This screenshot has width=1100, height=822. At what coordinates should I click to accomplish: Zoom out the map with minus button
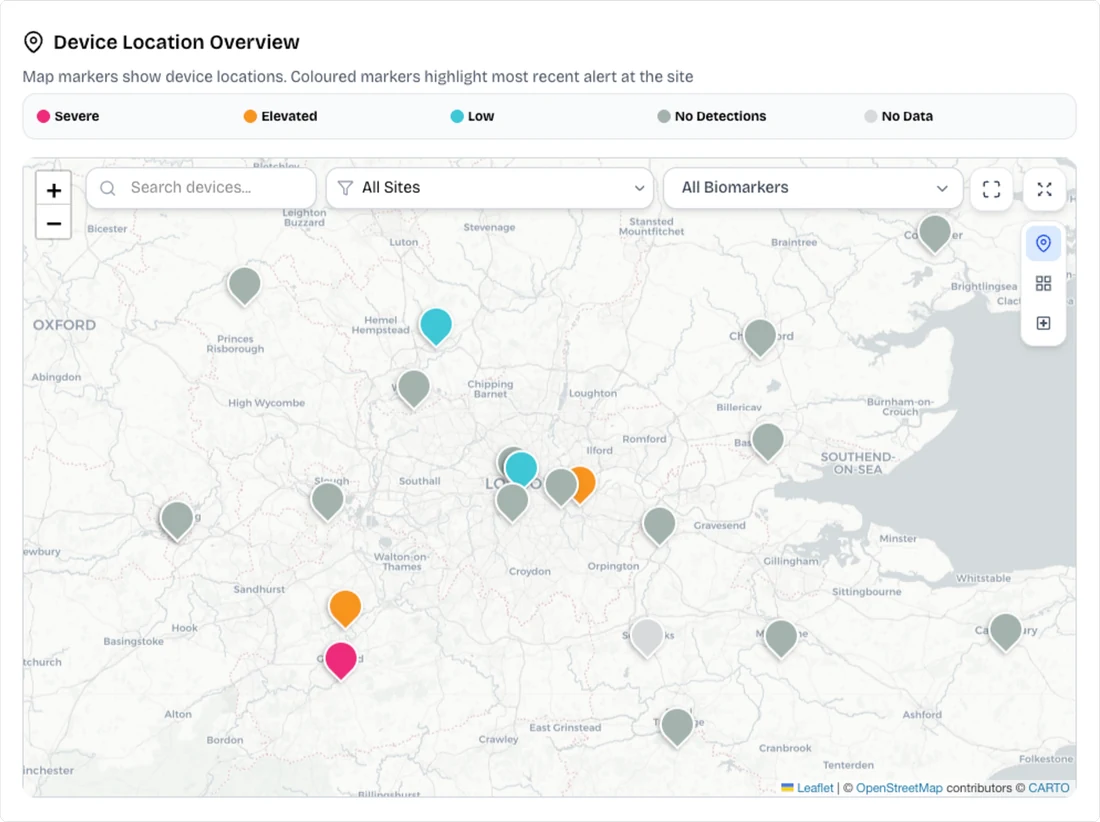pyautogui.click(x=53, y=224)
